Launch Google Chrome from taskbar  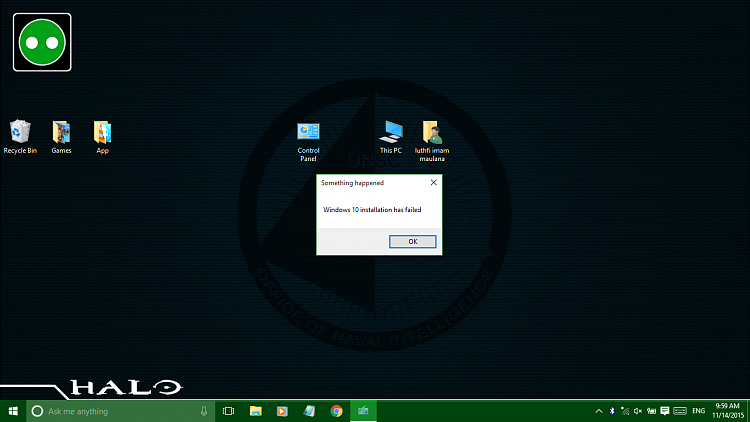(336, 411)
